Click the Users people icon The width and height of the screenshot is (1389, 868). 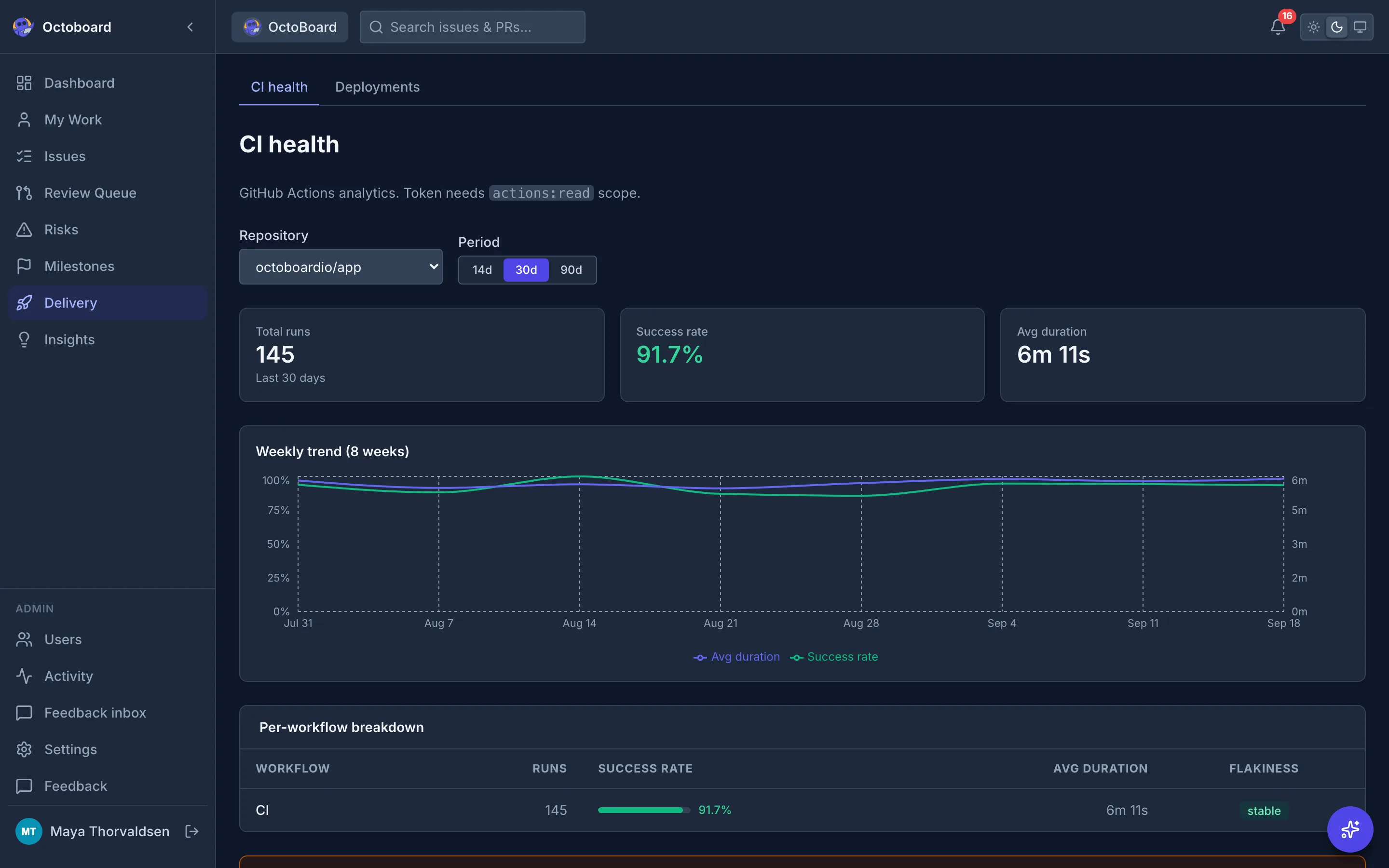coord(24,639)
